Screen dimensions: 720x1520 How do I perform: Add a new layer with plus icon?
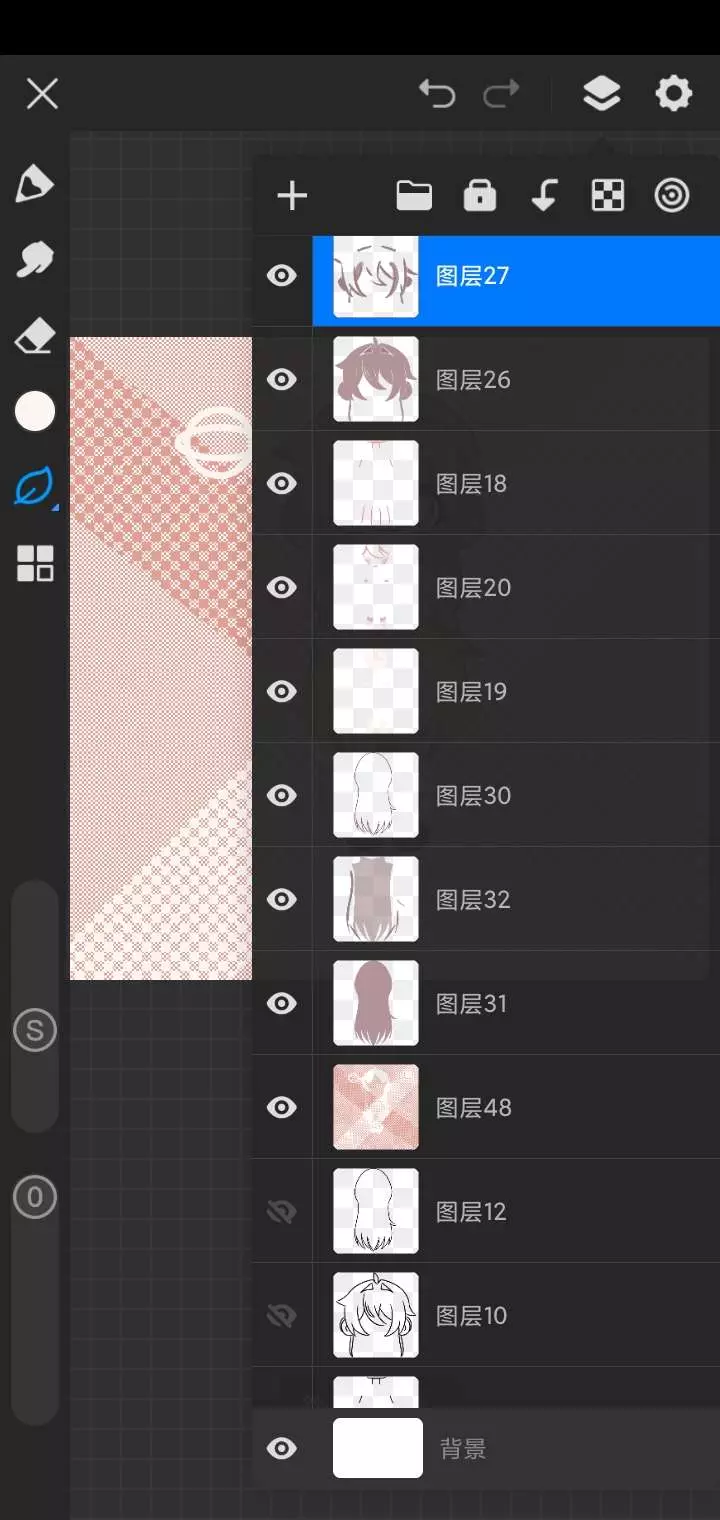click(x=292, y=196)
